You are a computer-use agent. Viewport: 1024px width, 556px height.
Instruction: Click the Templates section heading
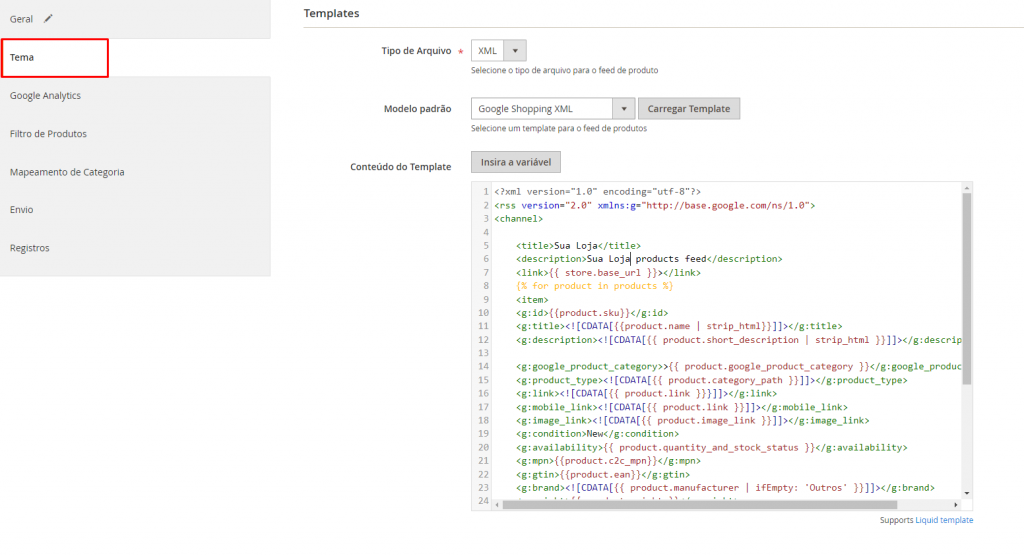tap(331, 13)
